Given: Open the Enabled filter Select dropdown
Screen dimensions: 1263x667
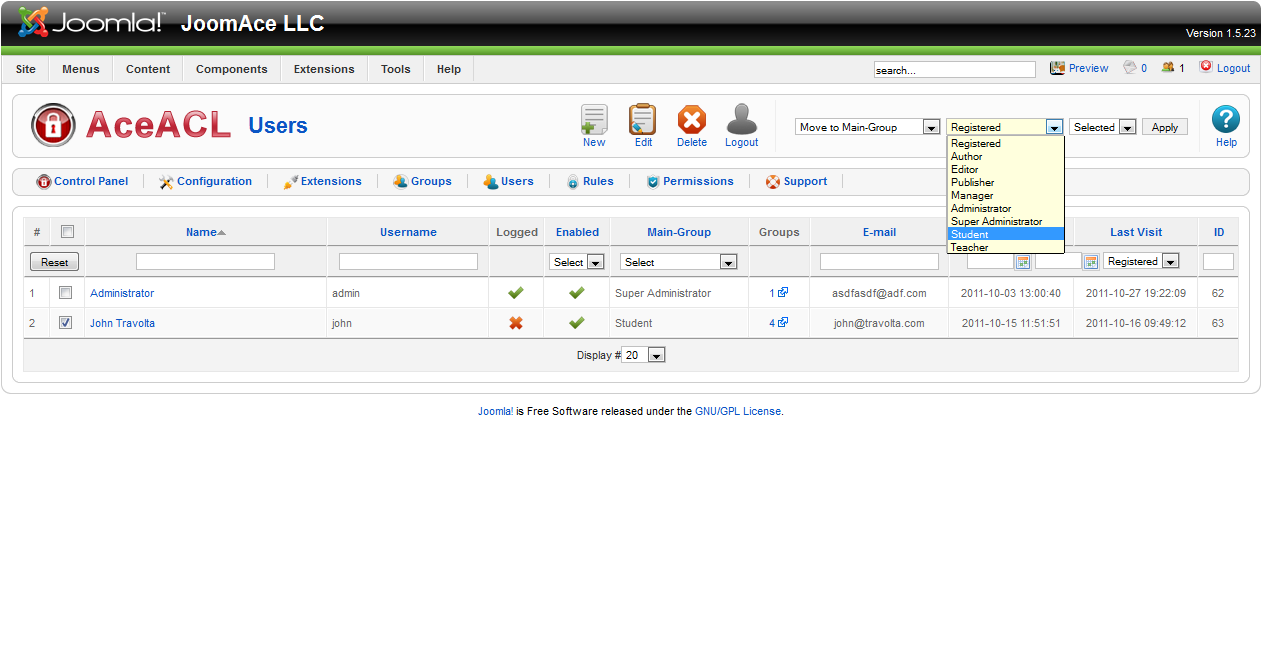Looking at the screenshot, I should click(x=577, y=262).
